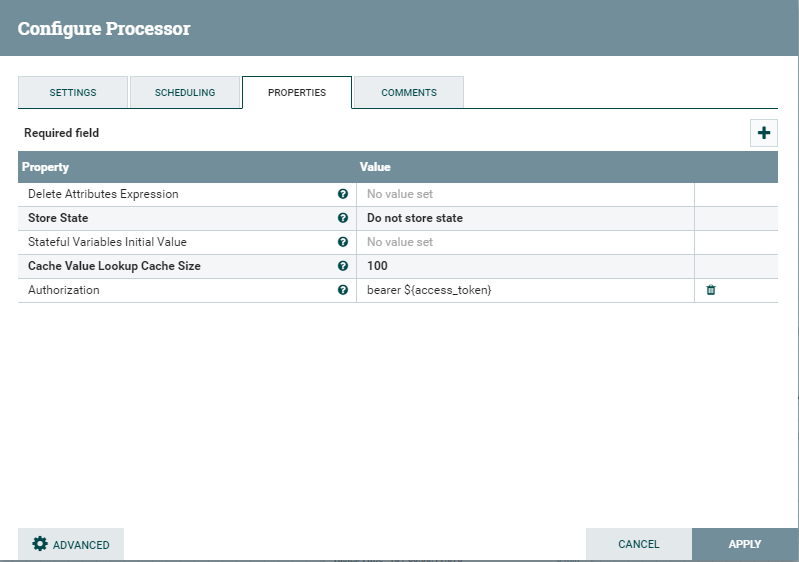Click help icon beside Authorization property

coord(343,290)
